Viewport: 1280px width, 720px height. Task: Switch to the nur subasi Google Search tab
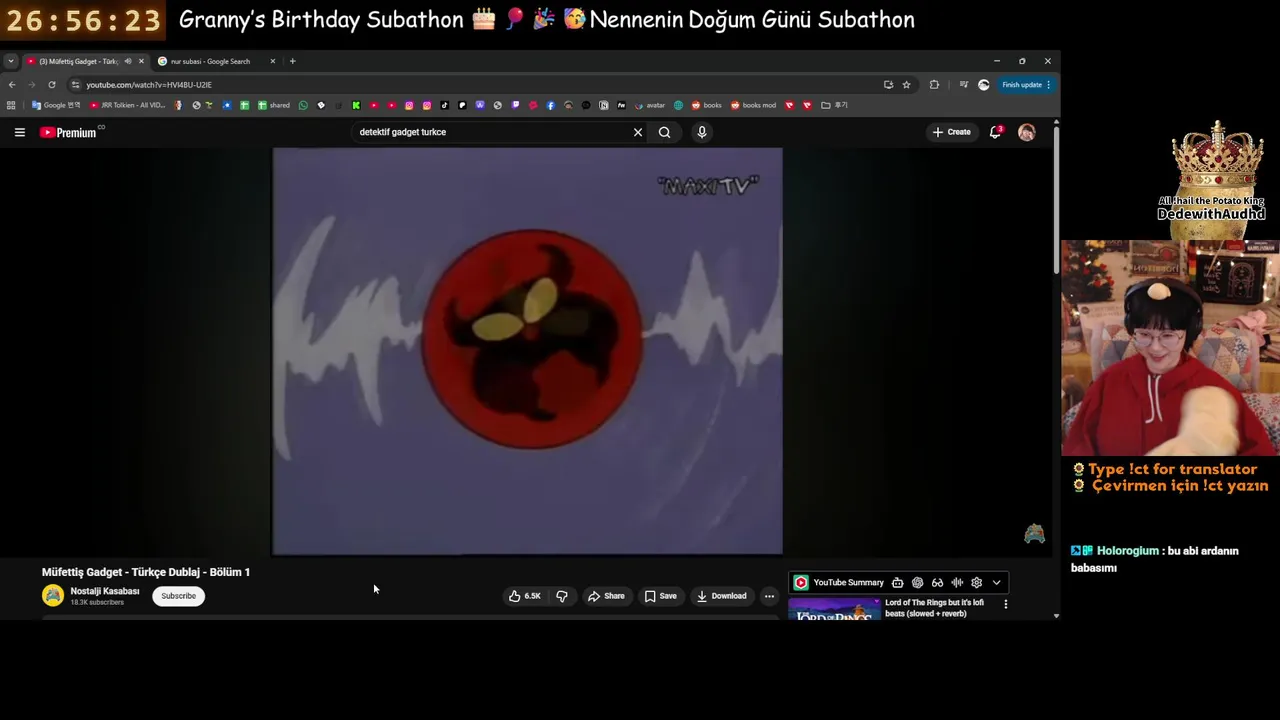tap(210, 61)
